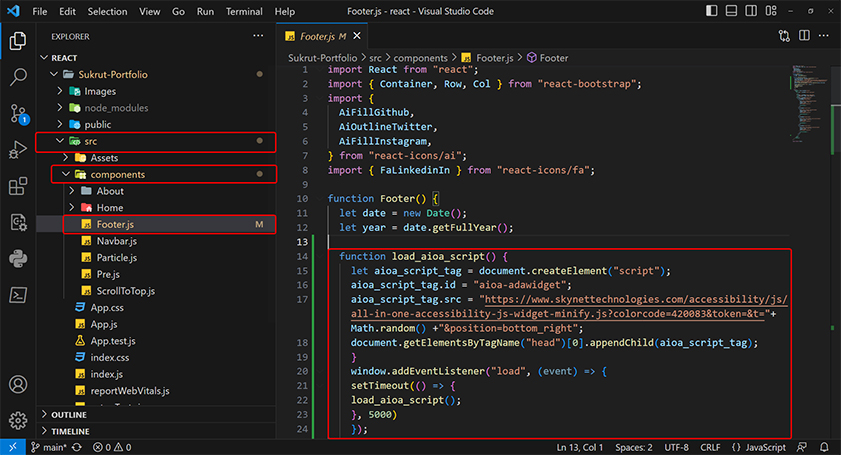This screenshot has height=455, width=841.
Task: Change end of line sequence CRLF
Action: click(710, 447)
